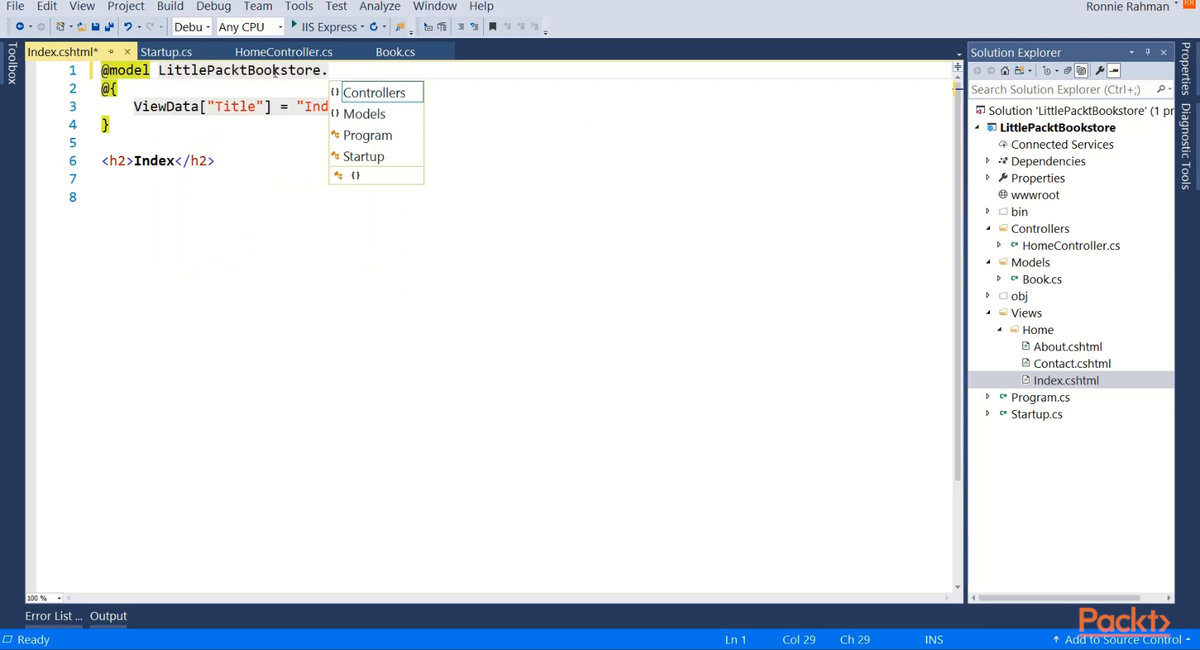Screen dimensions: 1200x650
Task: Open the Debug menu
Action: click(x=213, y=6)
